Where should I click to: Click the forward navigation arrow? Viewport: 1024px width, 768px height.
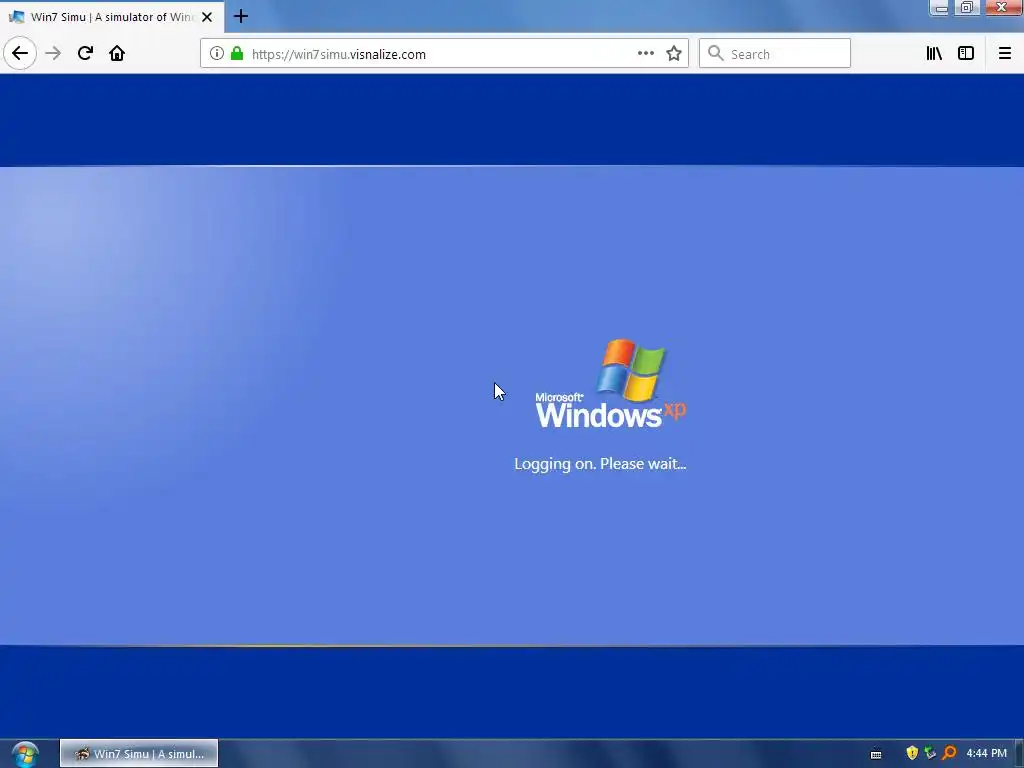pos(53,53)
